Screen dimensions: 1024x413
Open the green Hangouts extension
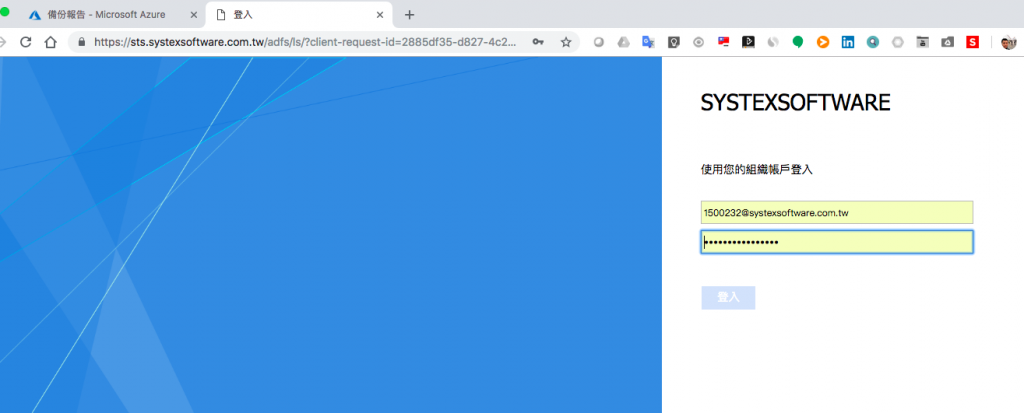click(x=798, y=42)
